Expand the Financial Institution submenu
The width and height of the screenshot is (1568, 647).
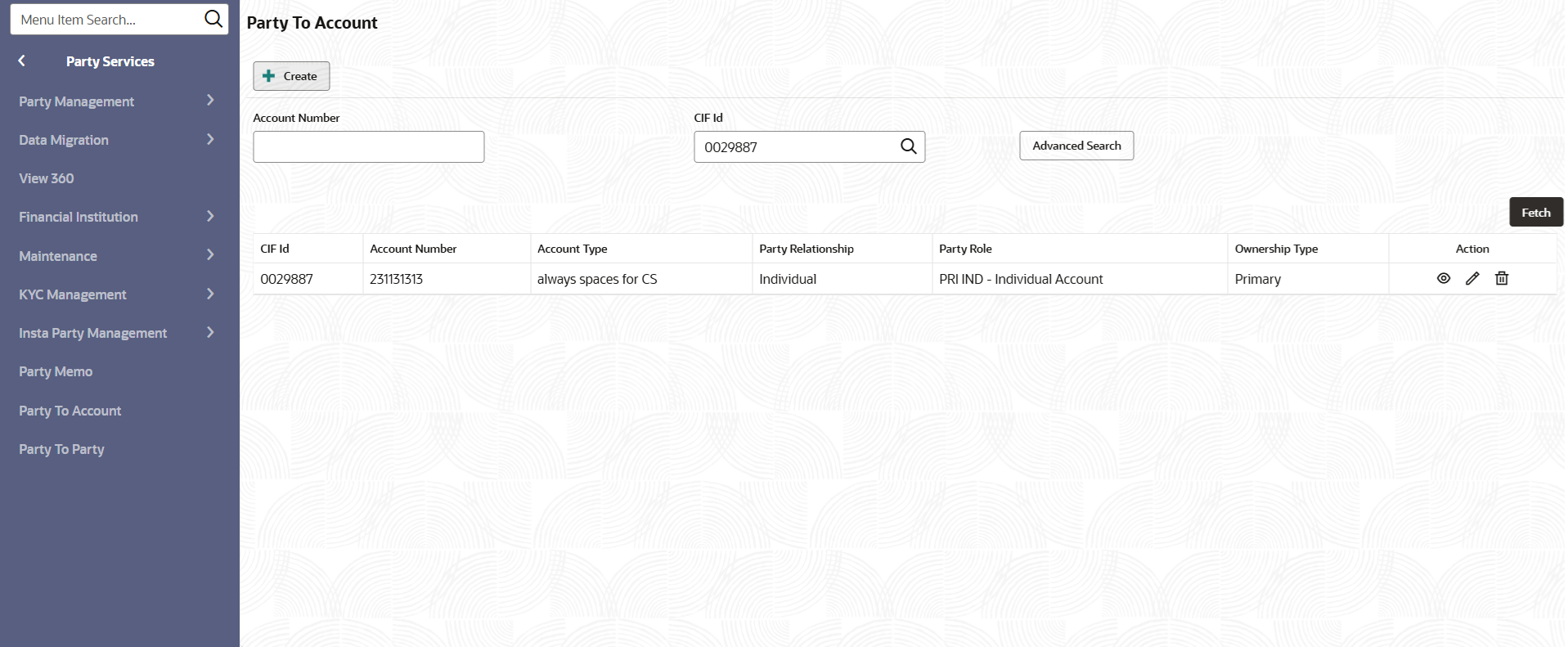(x=210, y=217)
